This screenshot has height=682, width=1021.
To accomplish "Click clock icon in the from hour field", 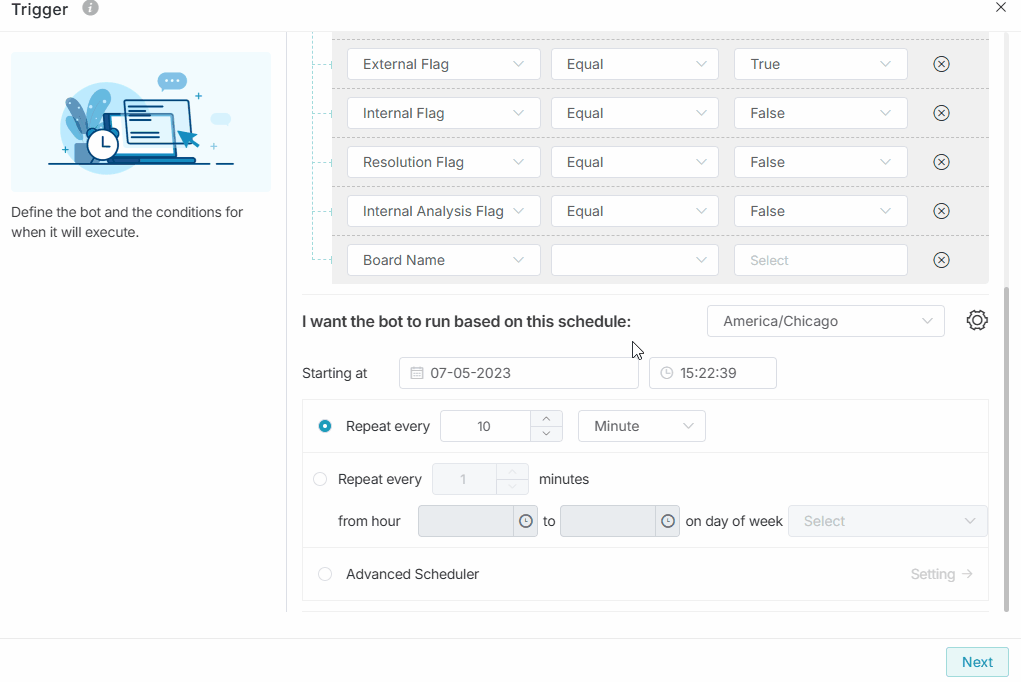I will click(526, 521).
